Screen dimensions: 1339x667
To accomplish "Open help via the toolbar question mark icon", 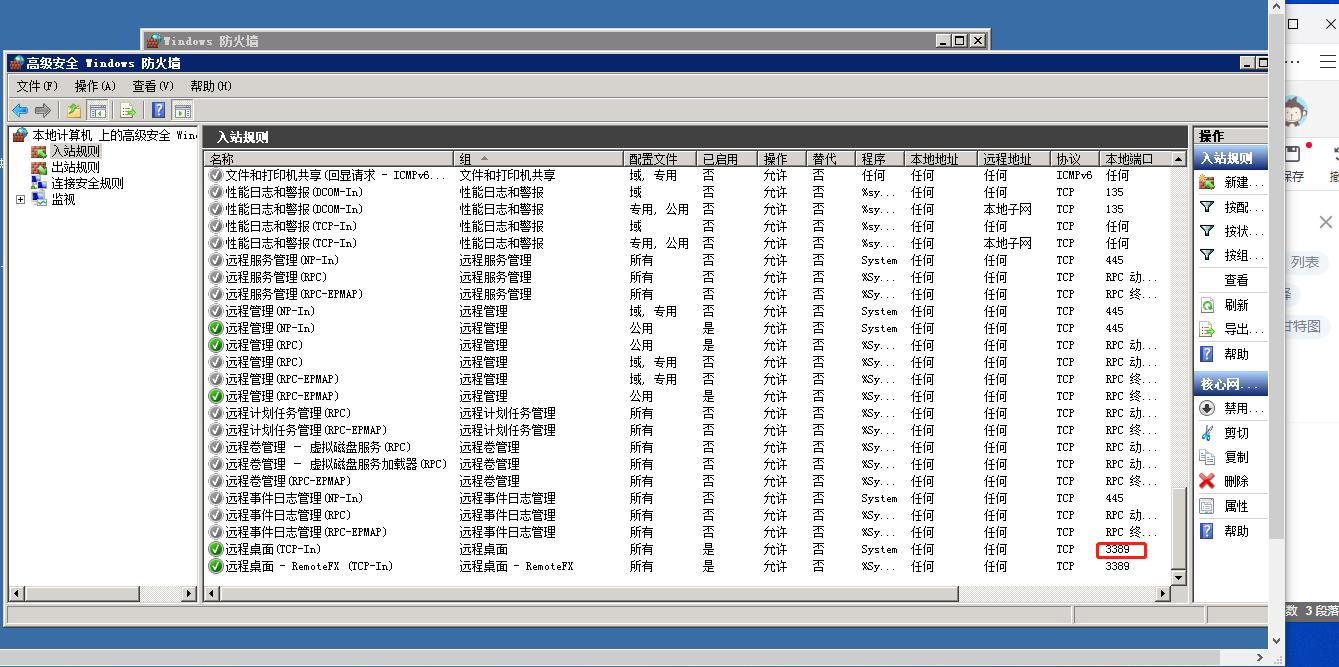I will click(159, 110).
